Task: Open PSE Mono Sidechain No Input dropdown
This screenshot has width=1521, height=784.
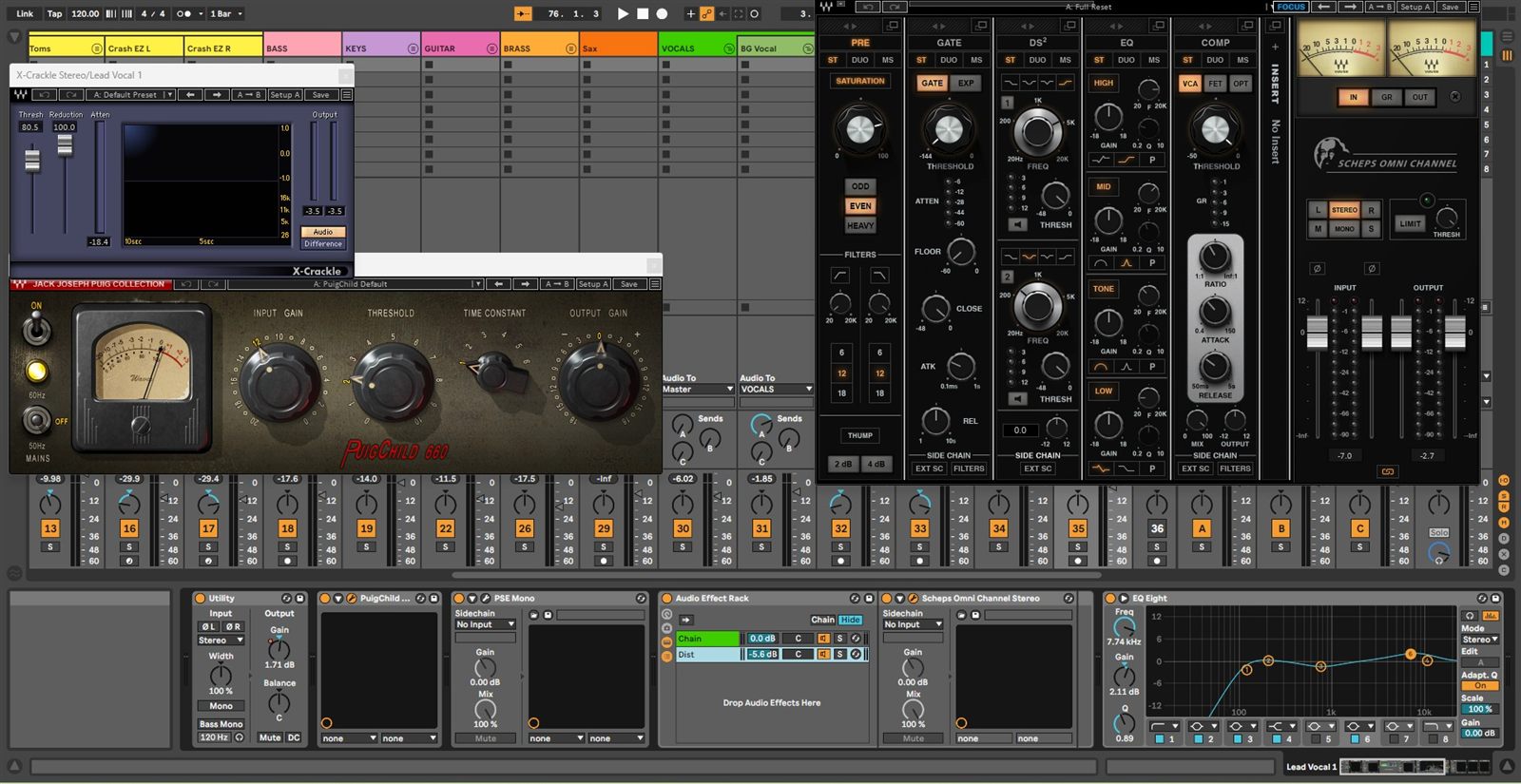Action: click(x=485, y=624)
